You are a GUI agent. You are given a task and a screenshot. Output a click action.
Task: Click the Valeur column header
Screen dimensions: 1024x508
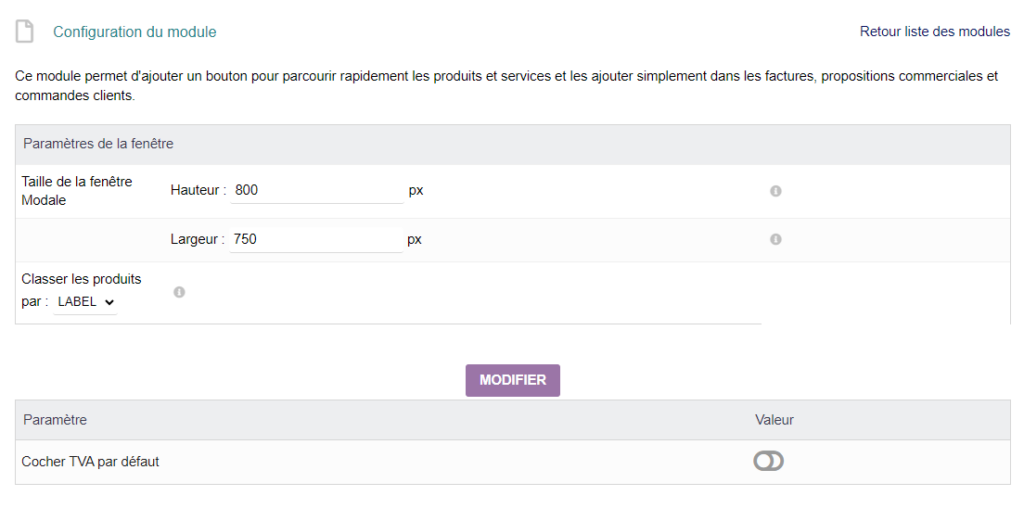pyautogui.click(x=774, y=420)
